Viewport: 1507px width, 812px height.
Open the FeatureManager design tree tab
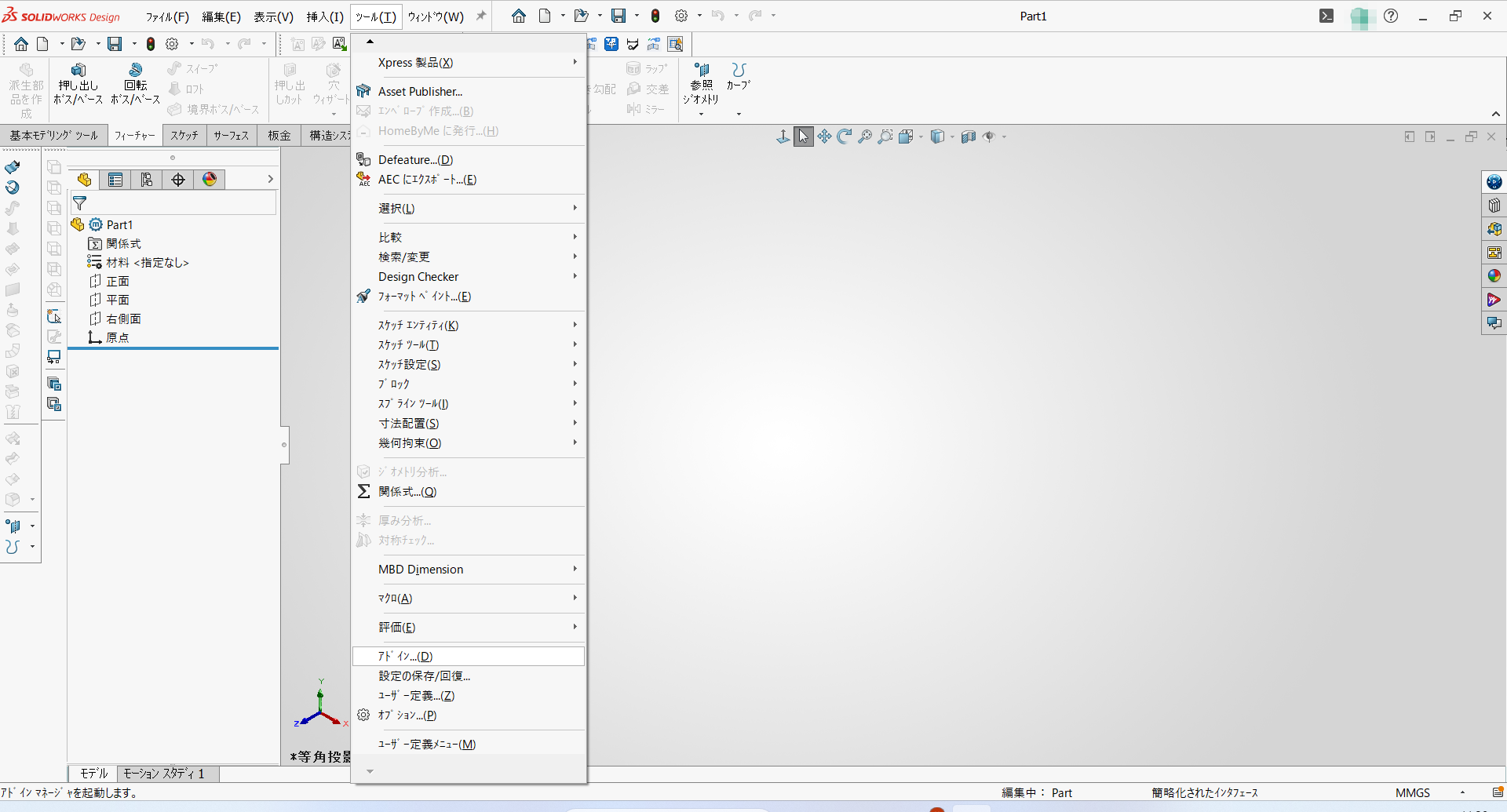[84, 180]
